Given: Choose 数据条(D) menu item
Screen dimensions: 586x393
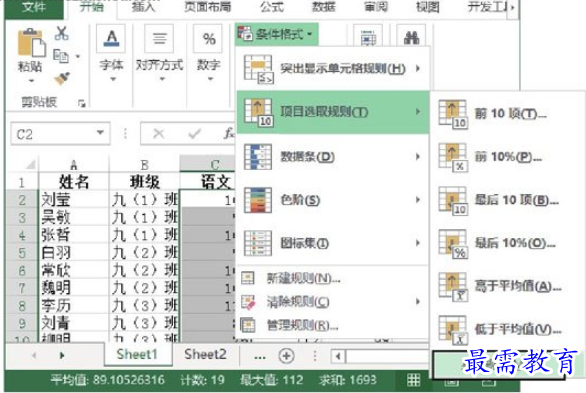Looking at the screenshot, I should (x=333, y=157).
